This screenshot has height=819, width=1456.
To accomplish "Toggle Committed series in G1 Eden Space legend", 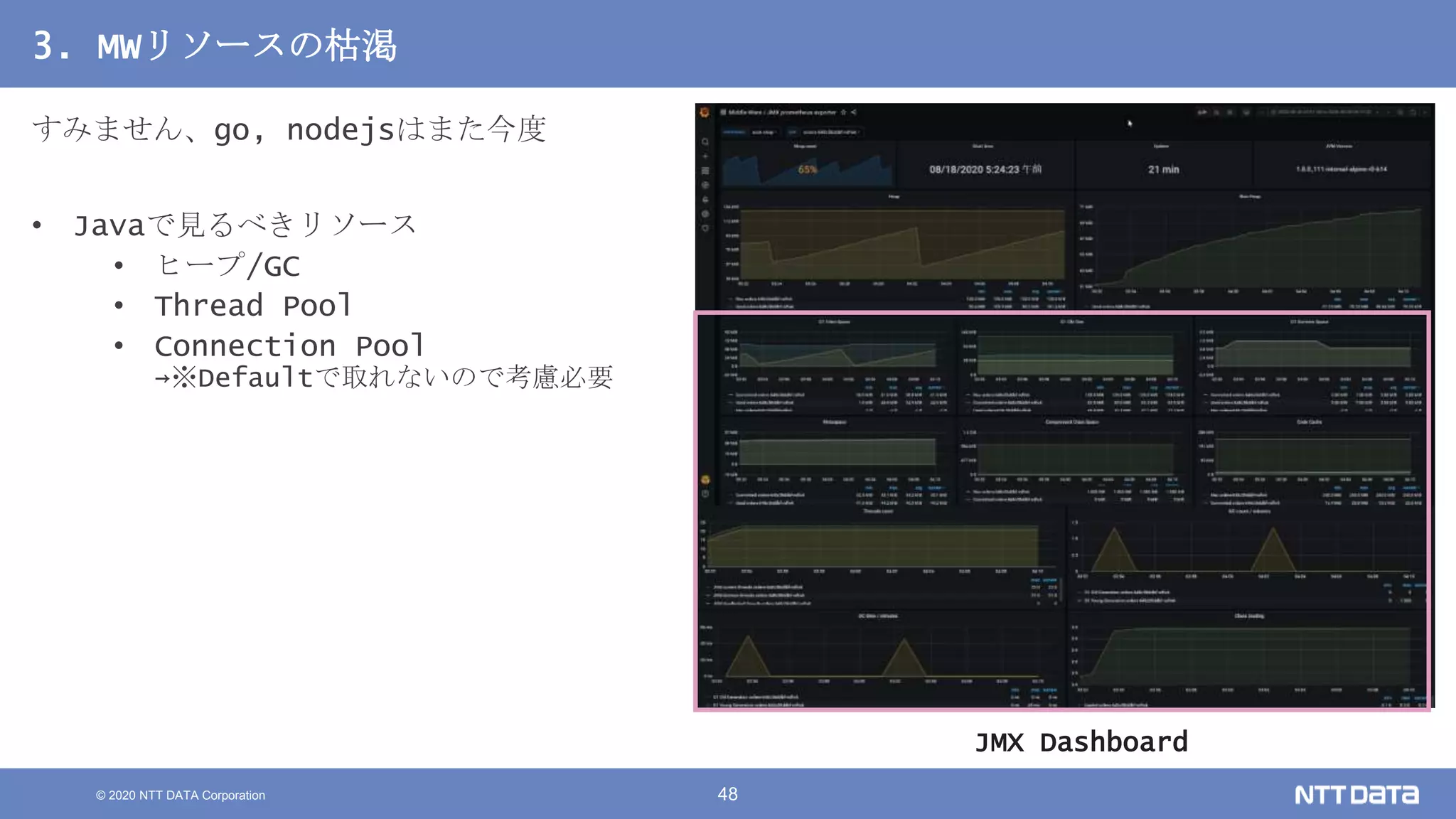I will click(770, 395).
